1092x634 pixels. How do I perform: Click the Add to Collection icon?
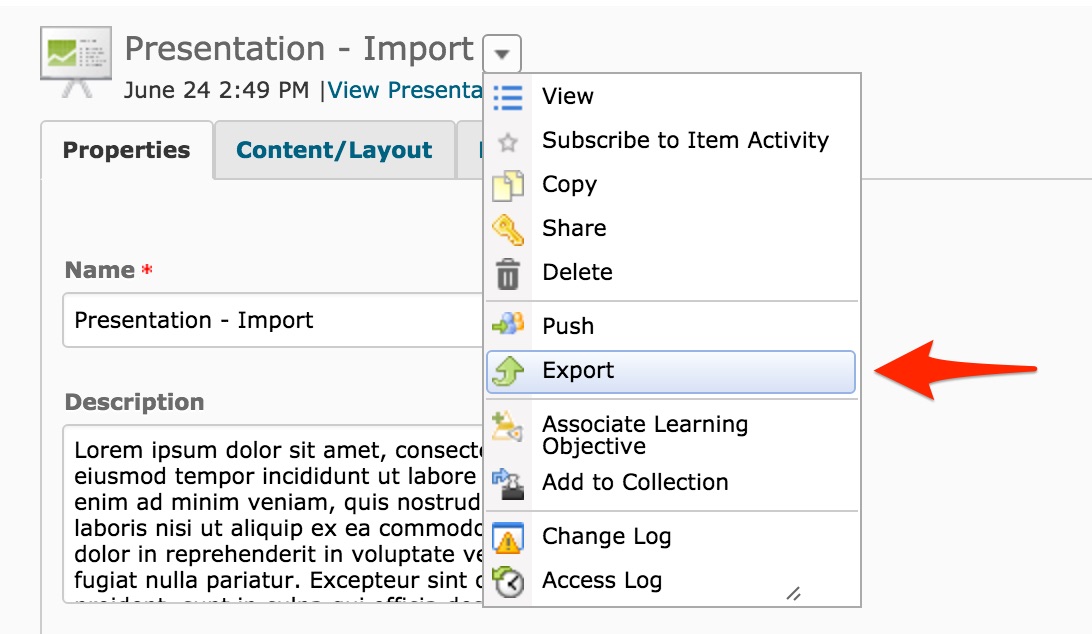pos(508,483)
